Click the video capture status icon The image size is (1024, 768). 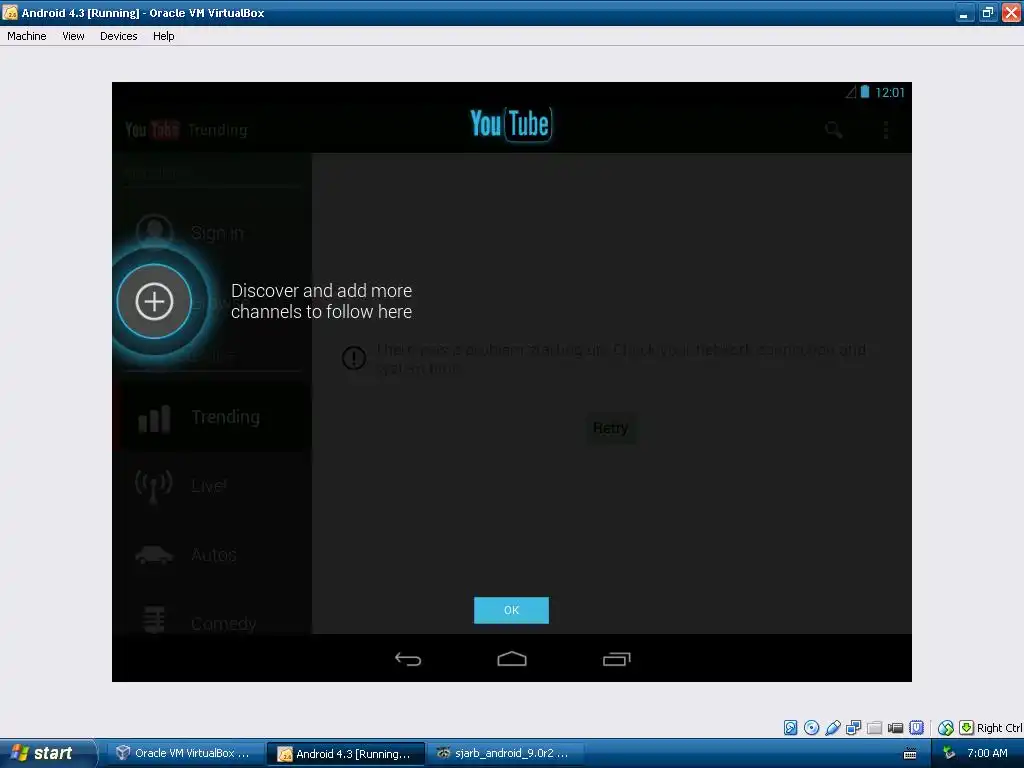895,728
